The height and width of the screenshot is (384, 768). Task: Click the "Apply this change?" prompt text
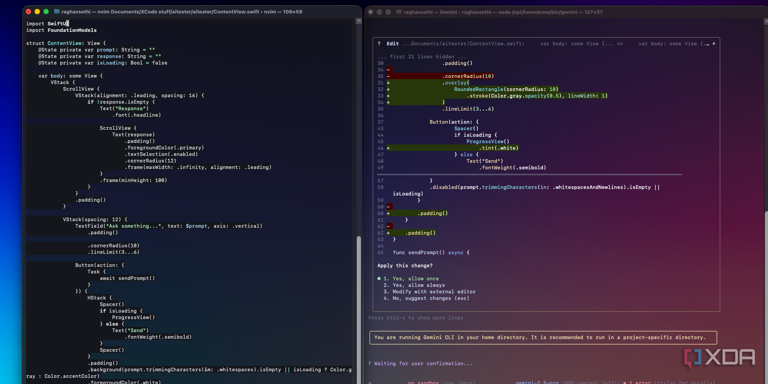click(405, 265)
